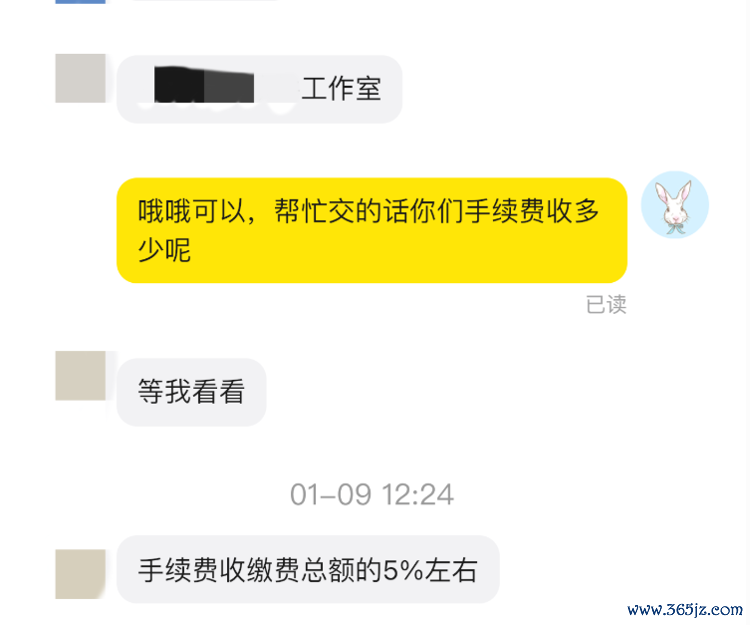Click the dark grey redacted block before 工作室
The height and width of the screenshot is (625, 750).
coord(229,86)
